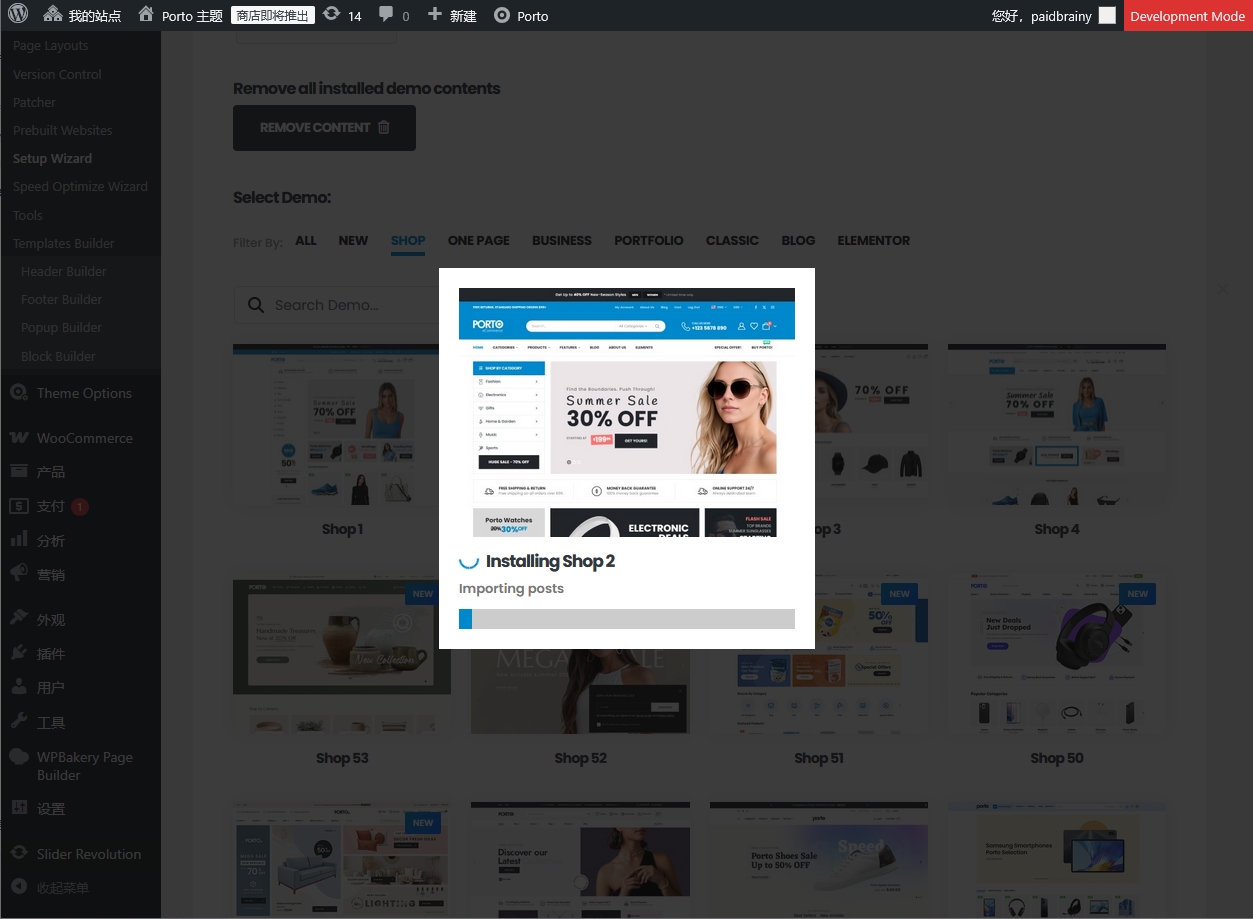1253x919 pixels.
Task: Select the PORTFOLIO demo filter
Action: pos(649,241)
